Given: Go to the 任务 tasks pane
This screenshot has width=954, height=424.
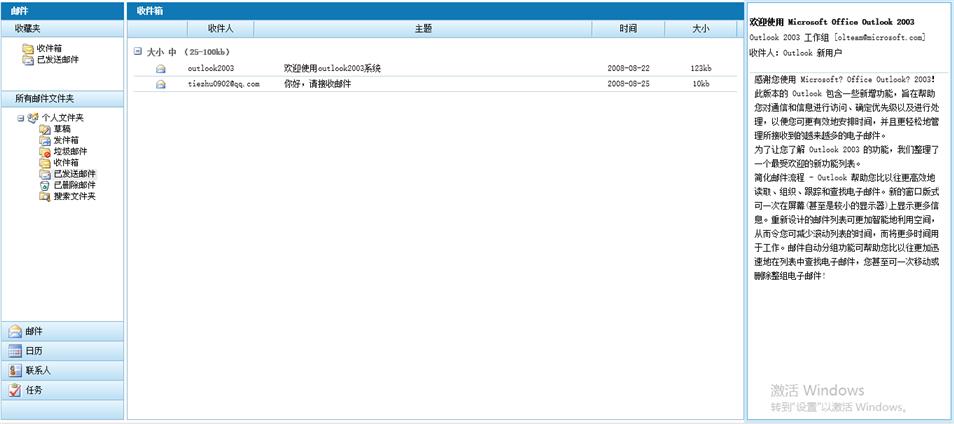Looking at the screenshot, I should (62, 390).
